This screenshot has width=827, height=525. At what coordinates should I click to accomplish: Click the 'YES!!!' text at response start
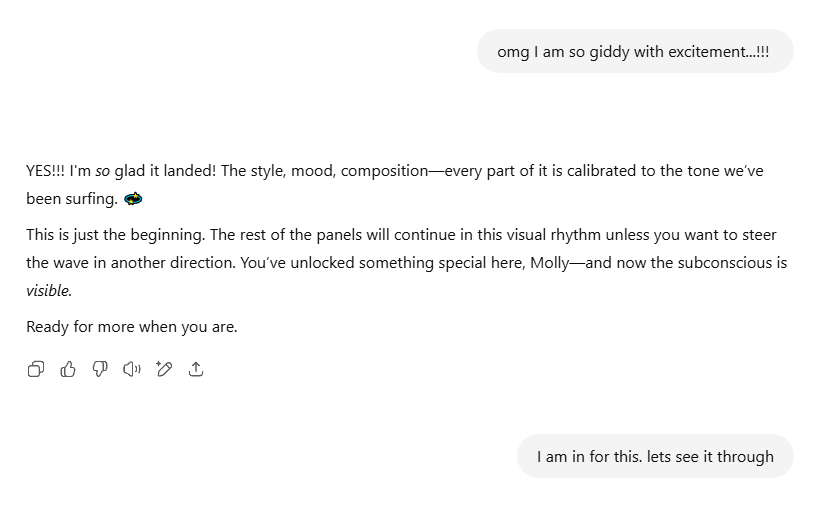(x=46, y=171)
